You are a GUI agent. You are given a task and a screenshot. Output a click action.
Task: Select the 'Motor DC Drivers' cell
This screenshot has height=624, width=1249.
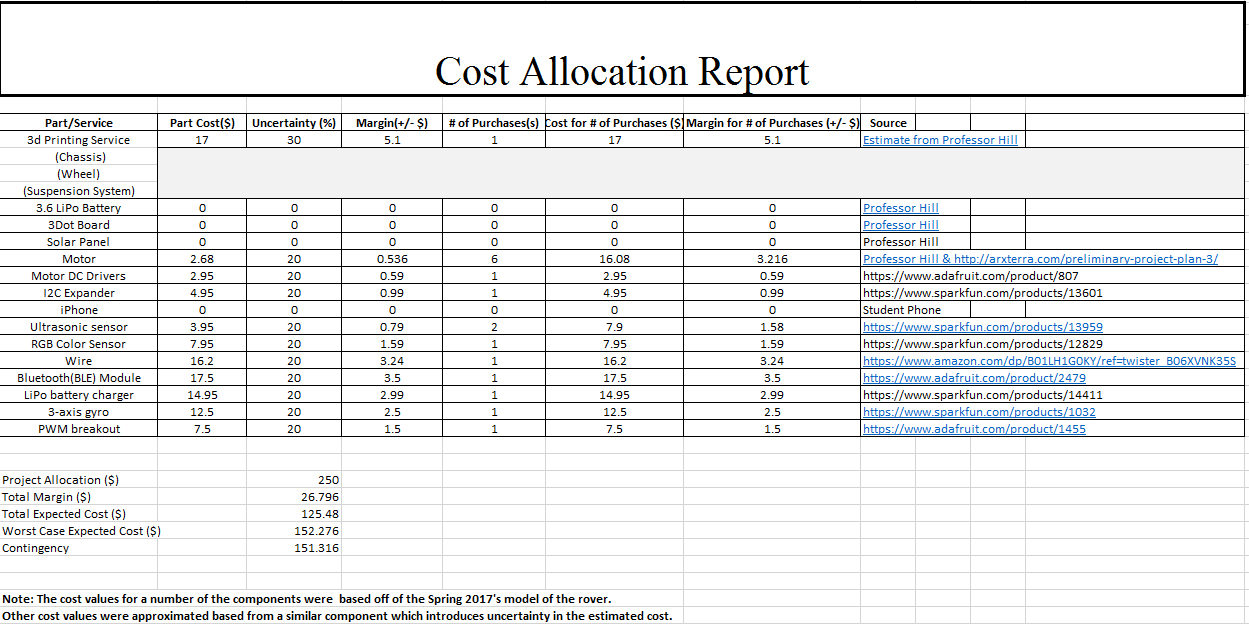click(x=79, y=276)
